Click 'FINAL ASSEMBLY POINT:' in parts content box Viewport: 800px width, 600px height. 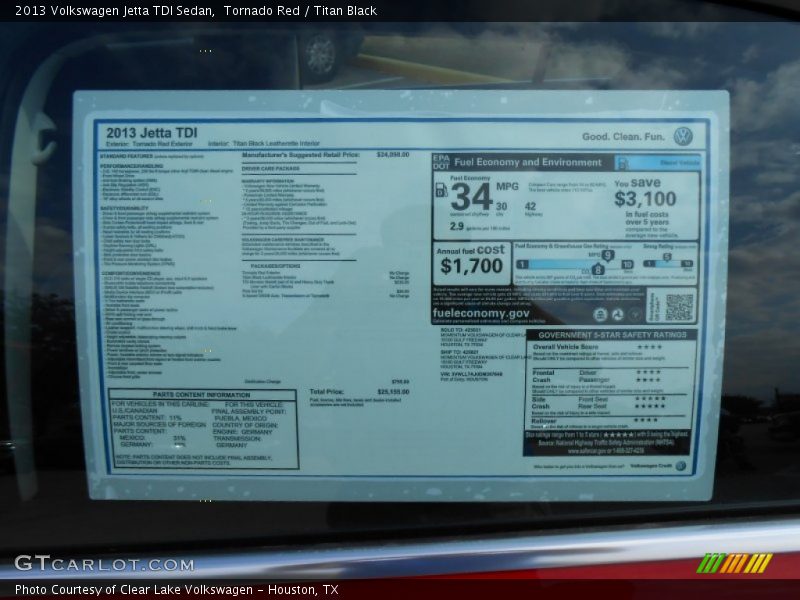pos(248,412)
